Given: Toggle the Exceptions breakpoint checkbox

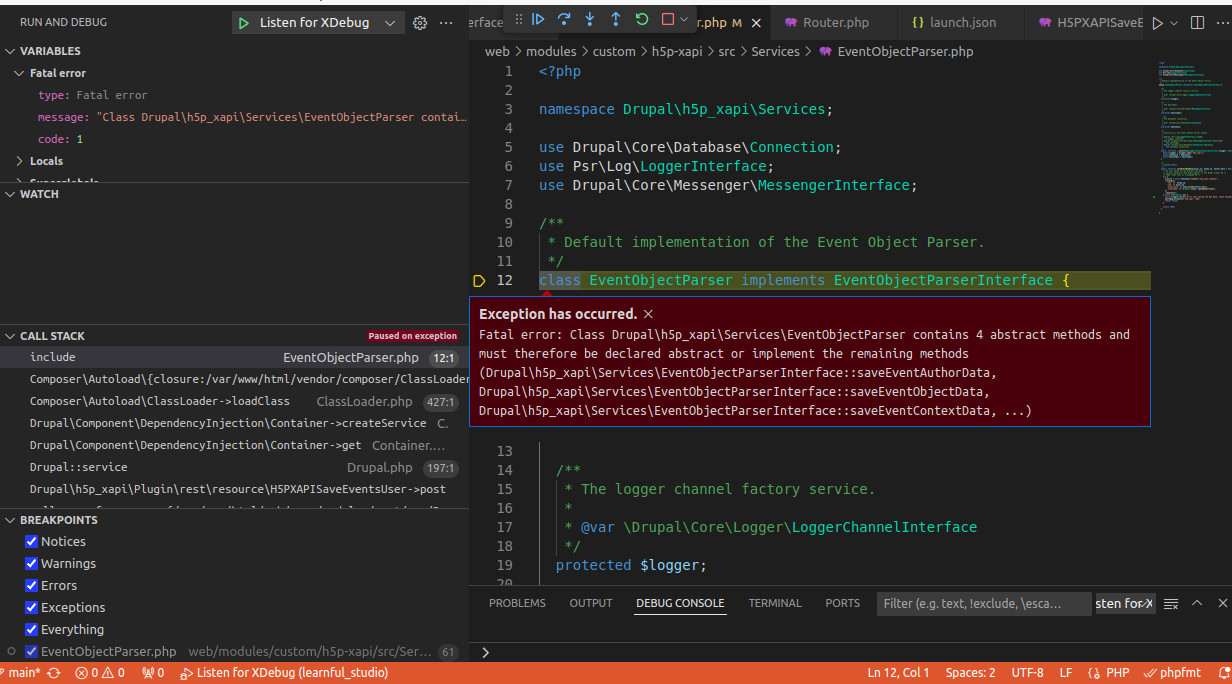Looking at the screenshot, I should pos(31,607).
